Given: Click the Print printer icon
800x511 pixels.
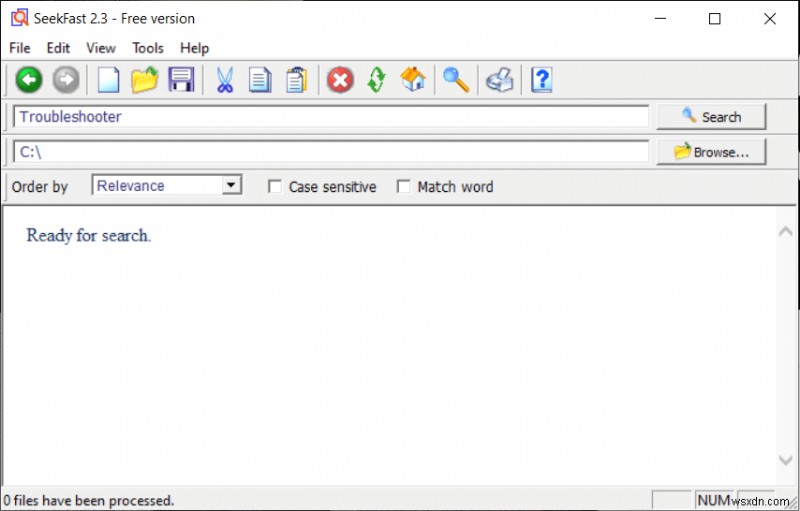Looking at the screenshot, I should [499, 80].
